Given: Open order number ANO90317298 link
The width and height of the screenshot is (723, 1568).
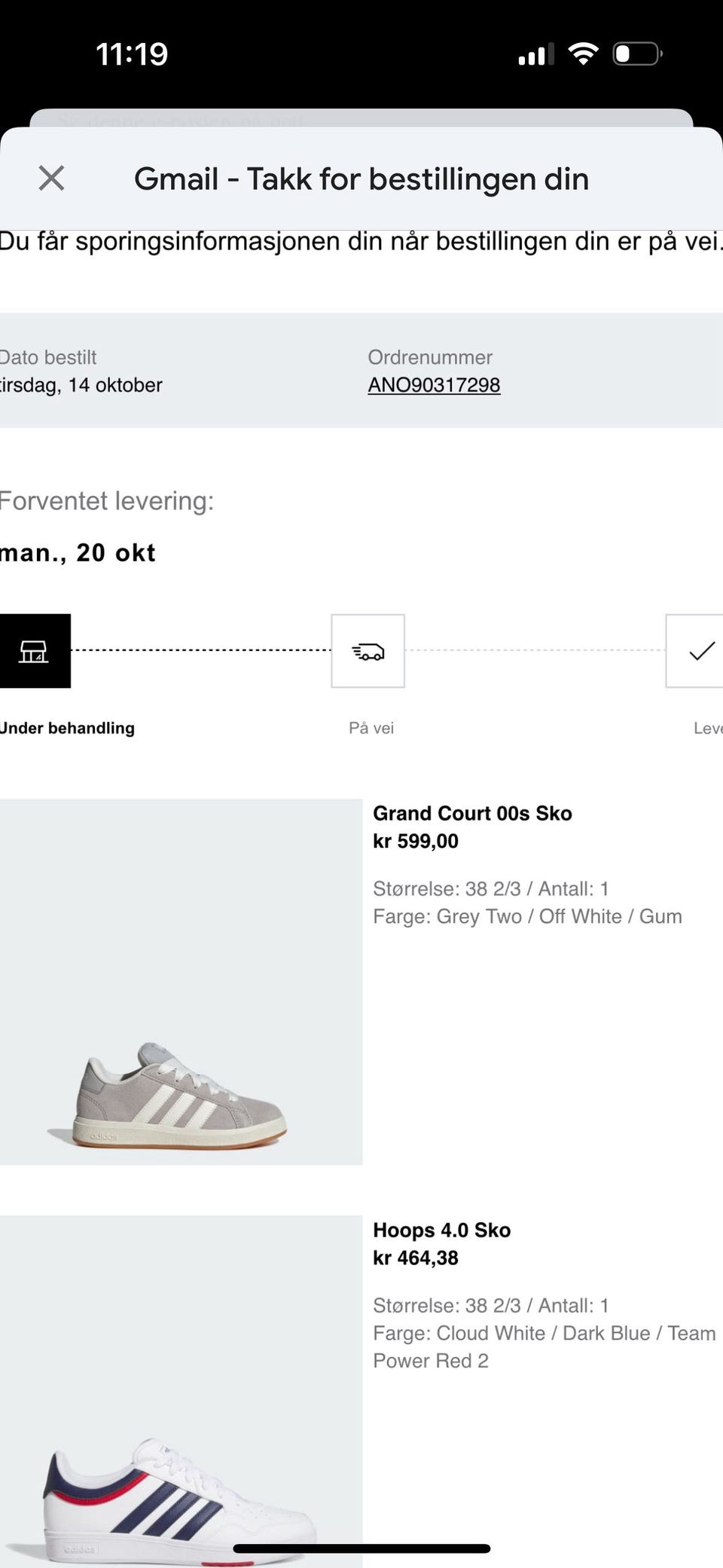Looking at the screenshot, I should 434,385.
